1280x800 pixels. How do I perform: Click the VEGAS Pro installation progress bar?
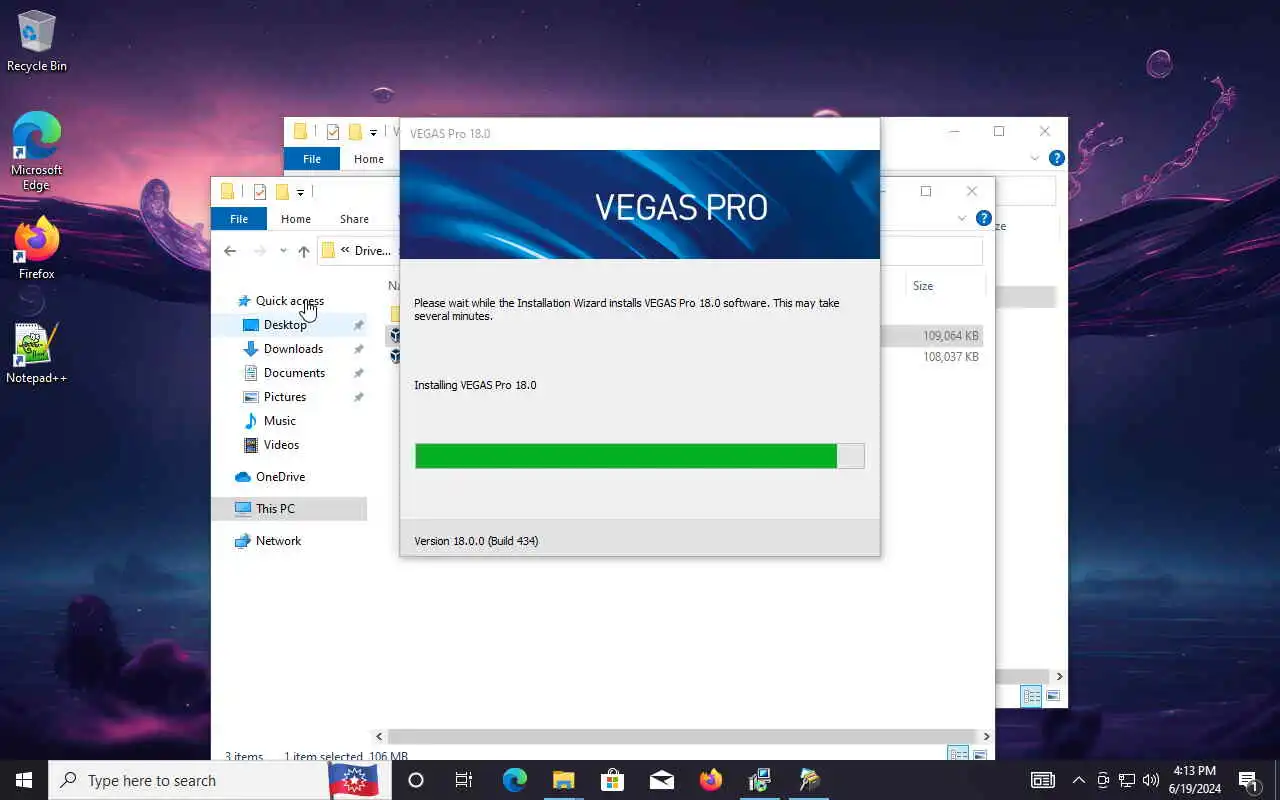[639, 456]
